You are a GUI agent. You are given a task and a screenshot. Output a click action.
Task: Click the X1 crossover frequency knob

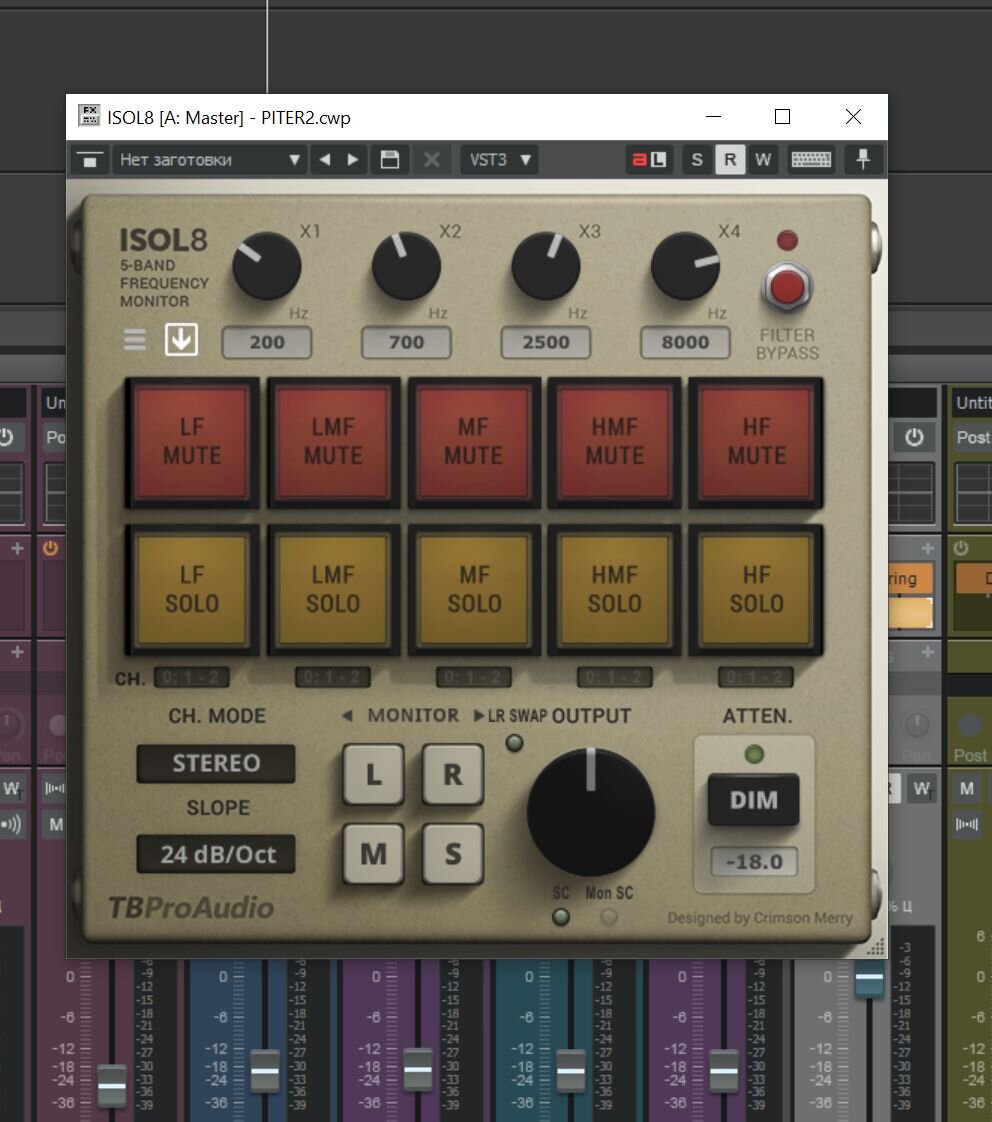click(267, 266)
